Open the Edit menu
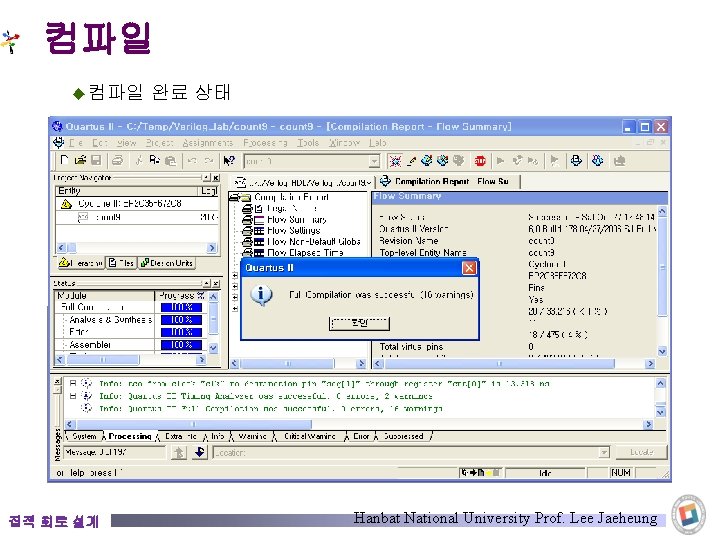This screenshot has height=540, width=720. pyautogui.click(x=100, y=143)
